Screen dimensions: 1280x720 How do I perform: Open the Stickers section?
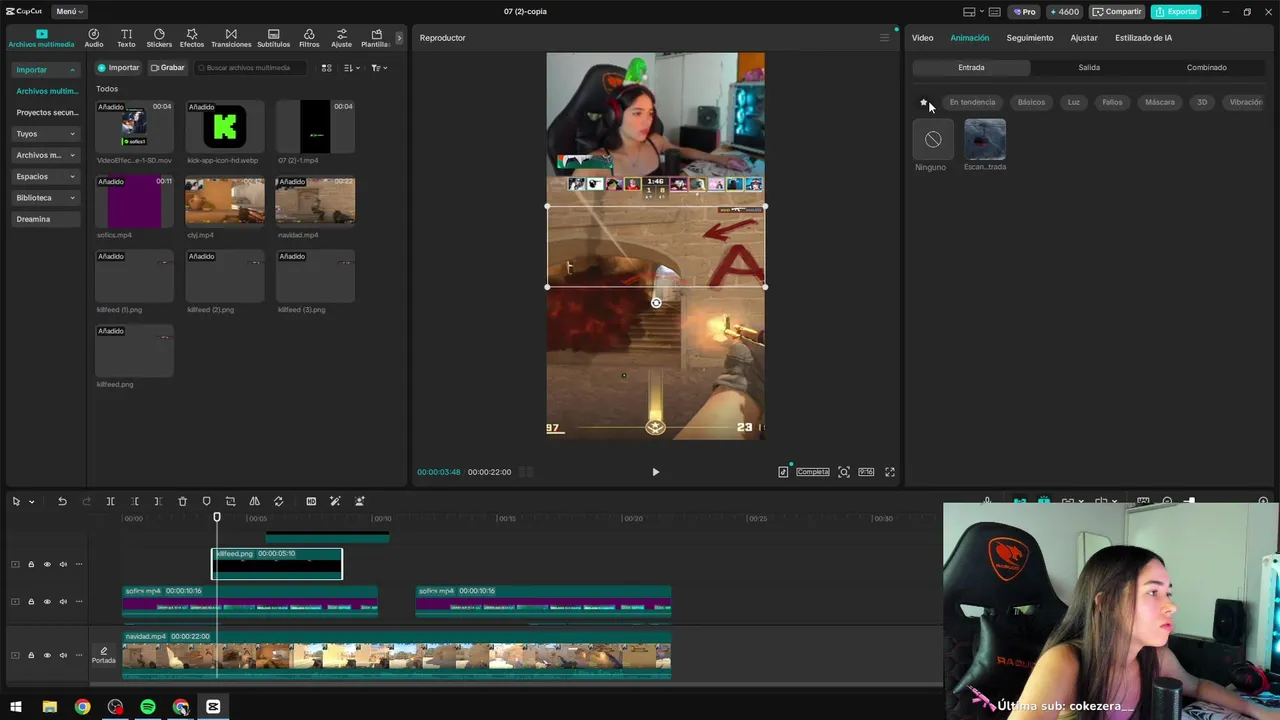tap(159, 38)
